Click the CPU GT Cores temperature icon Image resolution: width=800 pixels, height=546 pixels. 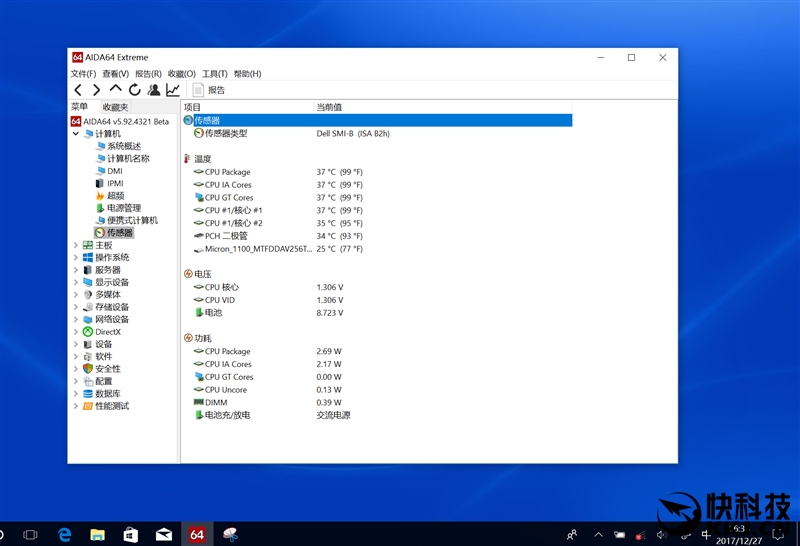pyautogui.click(x=199, y=197)
